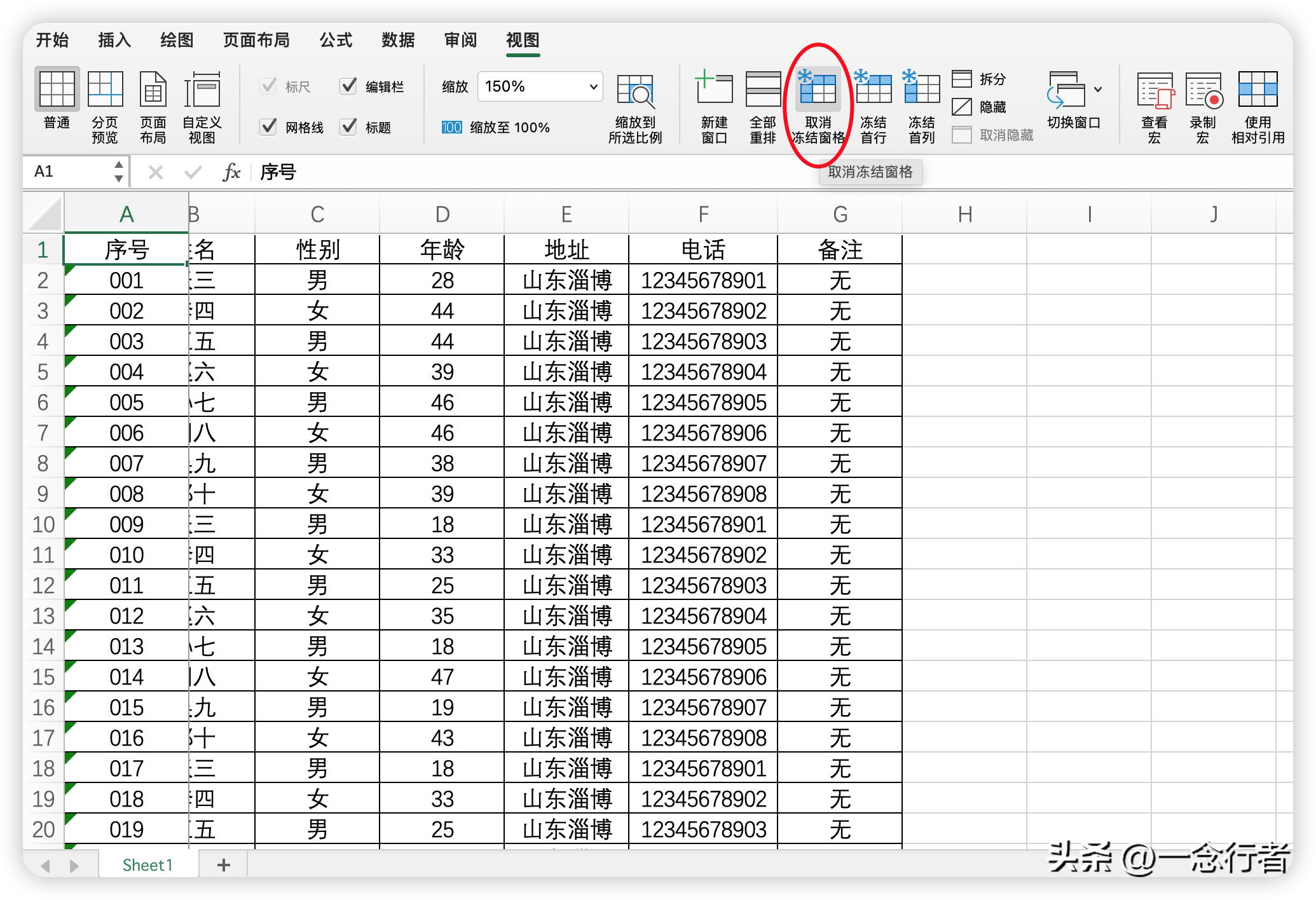Open the 150% zoom dropdown
The width and height of the screenshot is (1316, 900).
[593, 86]
